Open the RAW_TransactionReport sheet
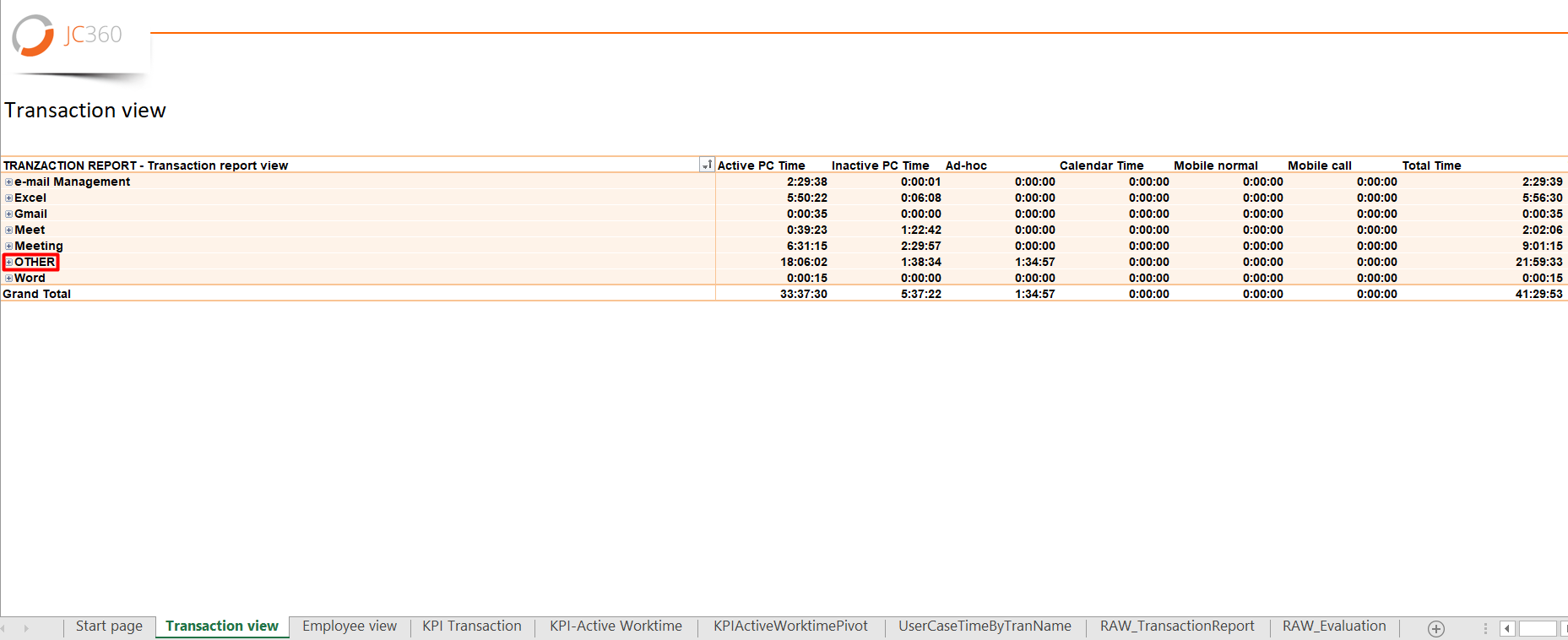This screenshot has width=1568, height=640. tap(1176, 626)
